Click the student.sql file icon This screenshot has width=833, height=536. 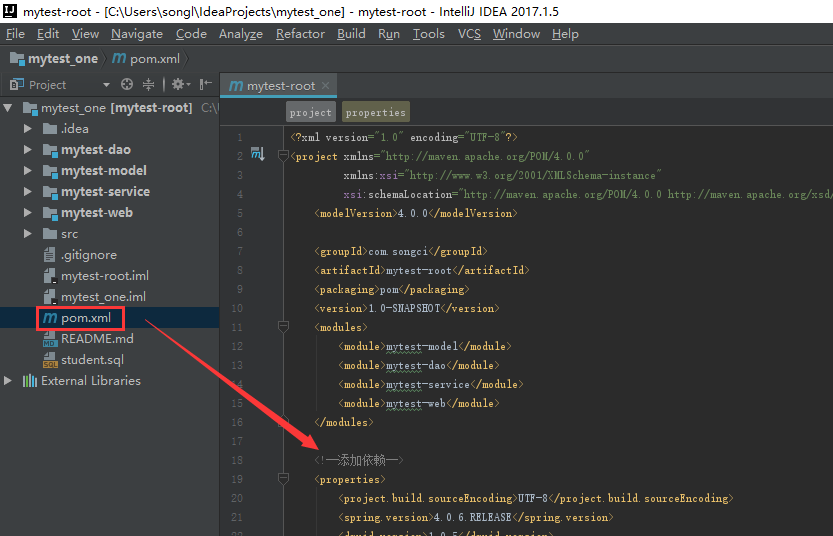[50, 360]
